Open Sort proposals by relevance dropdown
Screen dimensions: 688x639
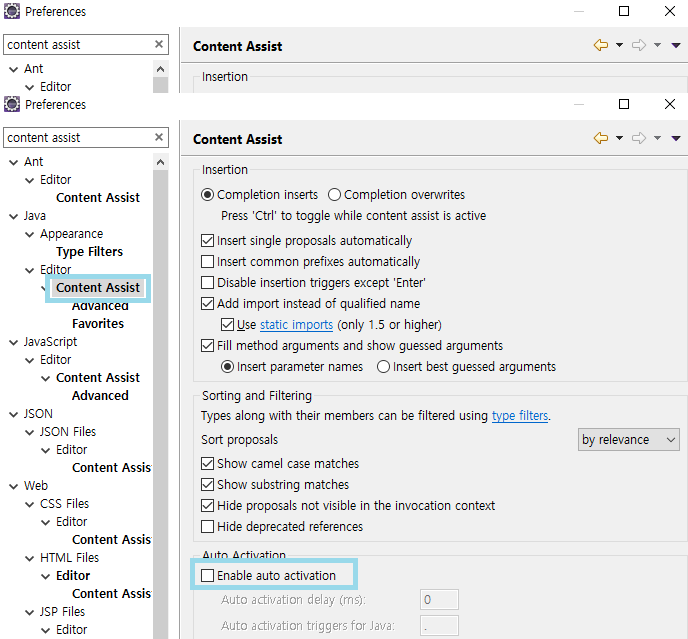[628, 440]
